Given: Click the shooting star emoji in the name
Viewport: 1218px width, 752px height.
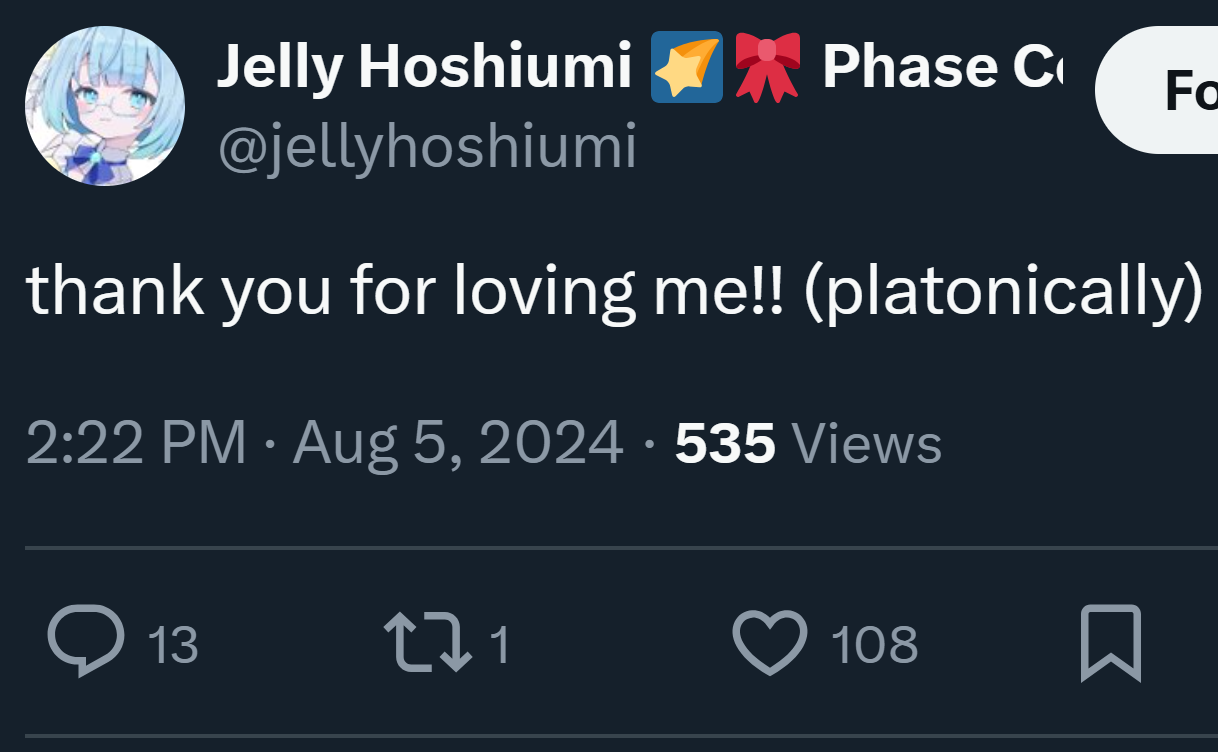Looking at the screenshot, I should click(686, 67).
